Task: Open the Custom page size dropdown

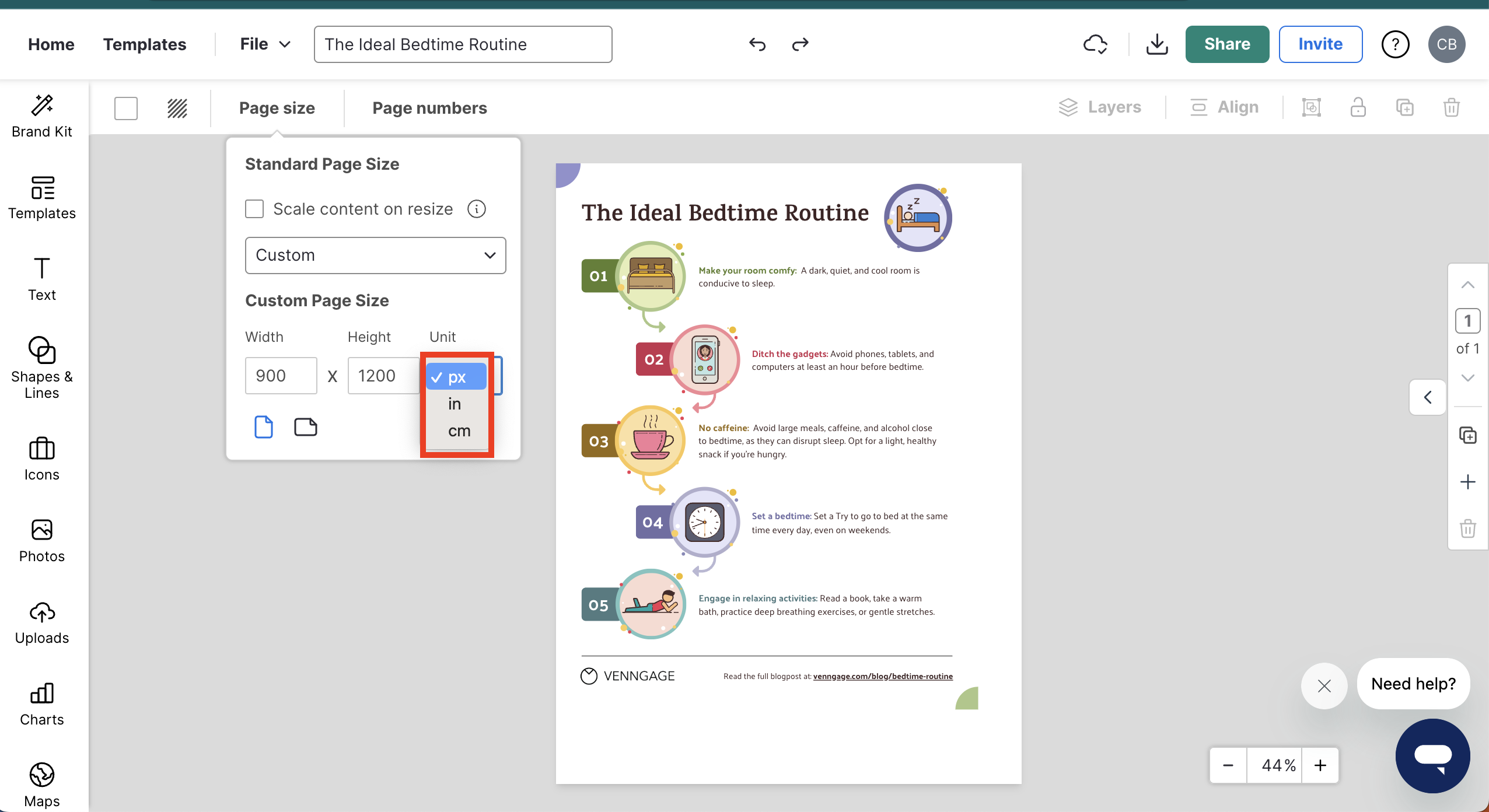Action: 375,256
